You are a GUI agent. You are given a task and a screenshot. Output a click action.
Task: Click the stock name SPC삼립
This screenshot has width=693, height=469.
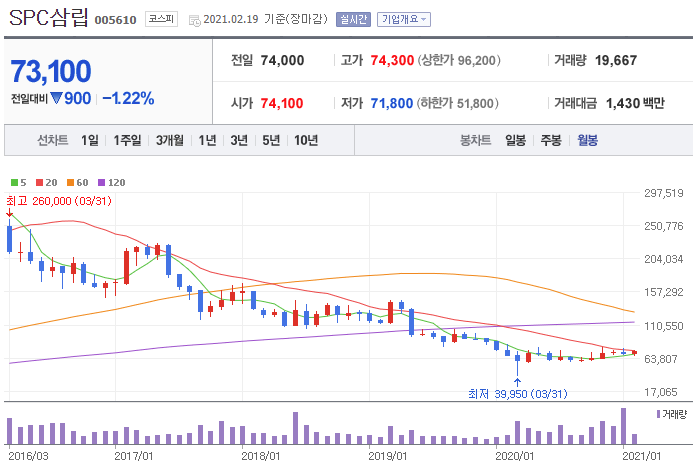click(x=49, y=18)
